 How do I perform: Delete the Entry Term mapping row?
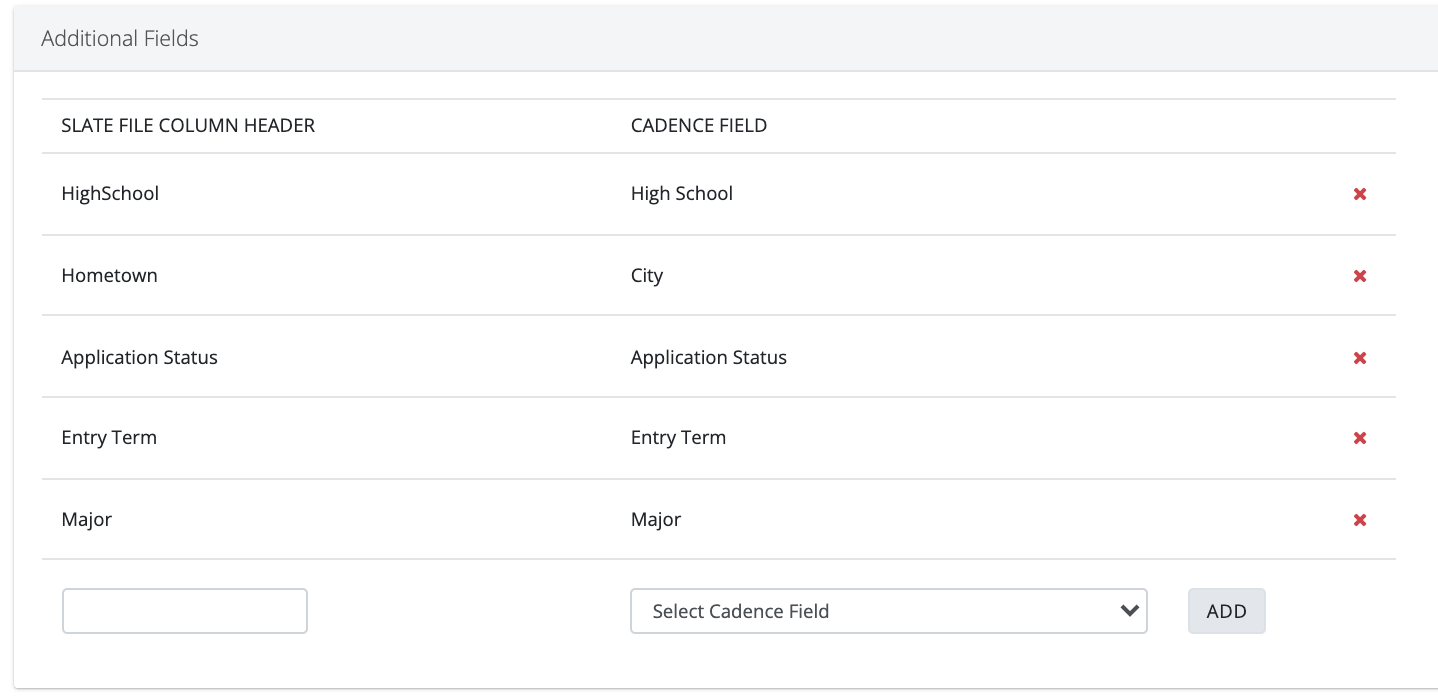tap(1359, 438)
